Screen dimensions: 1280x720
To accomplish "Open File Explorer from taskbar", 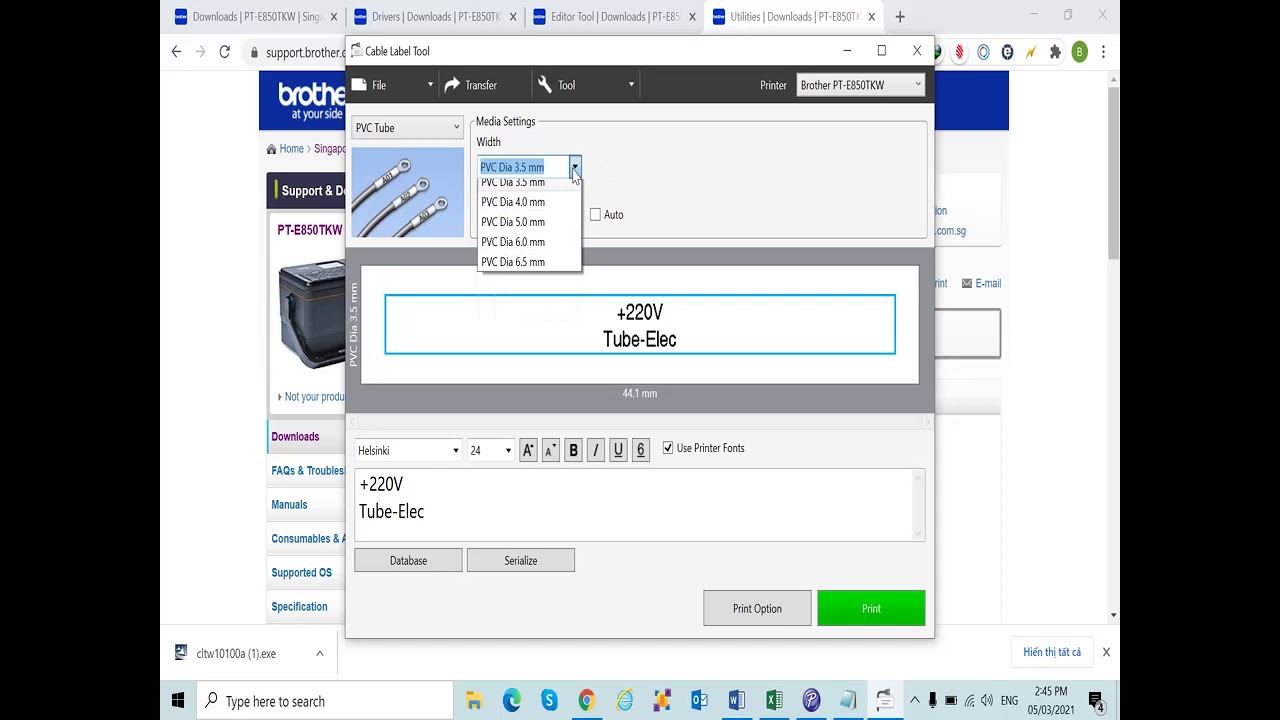I will point(474,701).
